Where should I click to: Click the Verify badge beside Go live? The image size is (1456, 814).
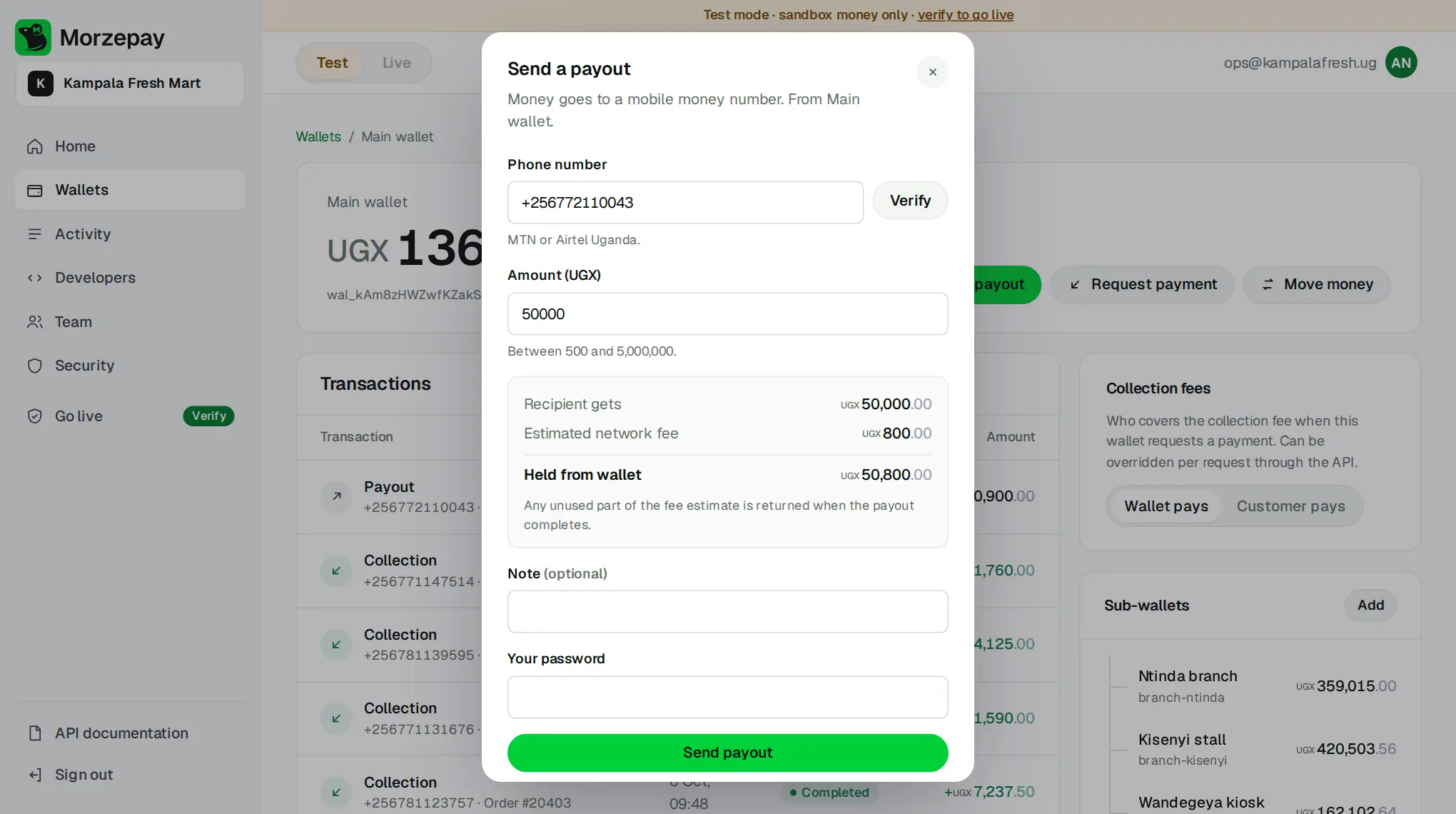coord(208,416)
